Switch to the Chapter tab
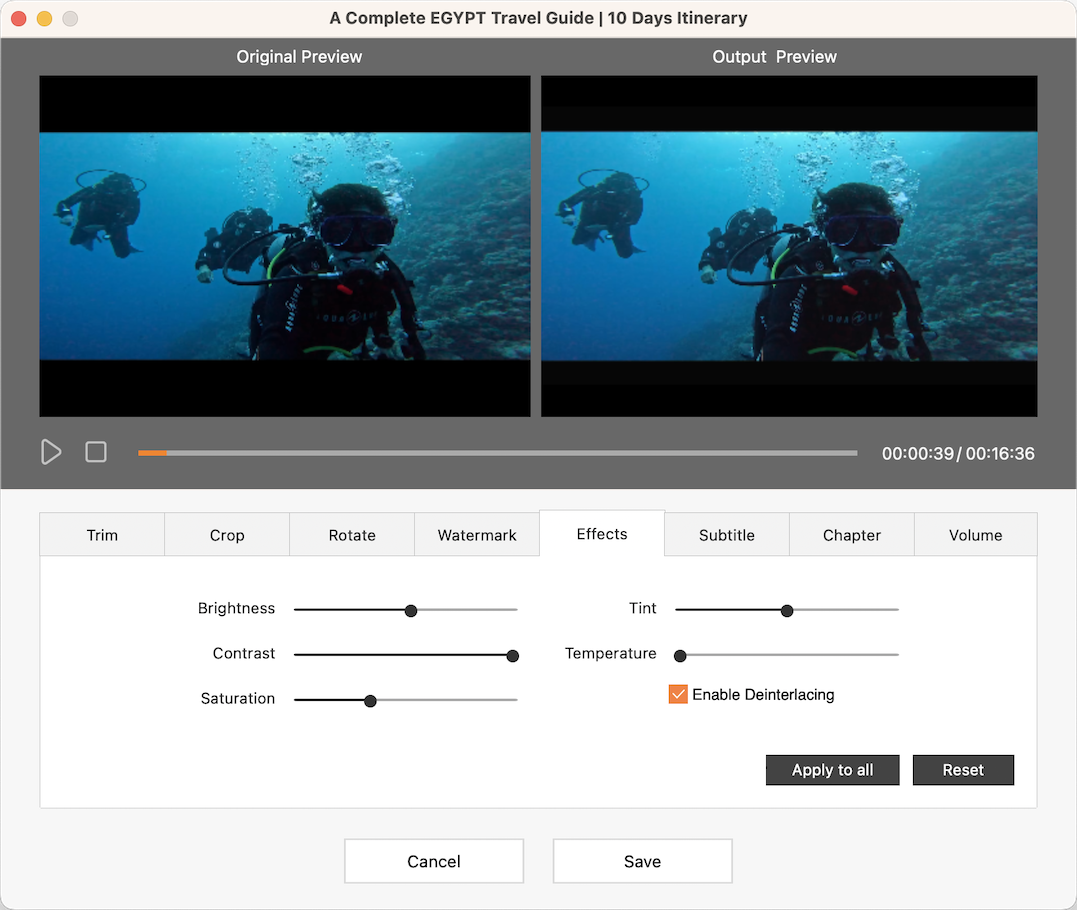This screenshot has height=910, width=1077. point(852,535)
